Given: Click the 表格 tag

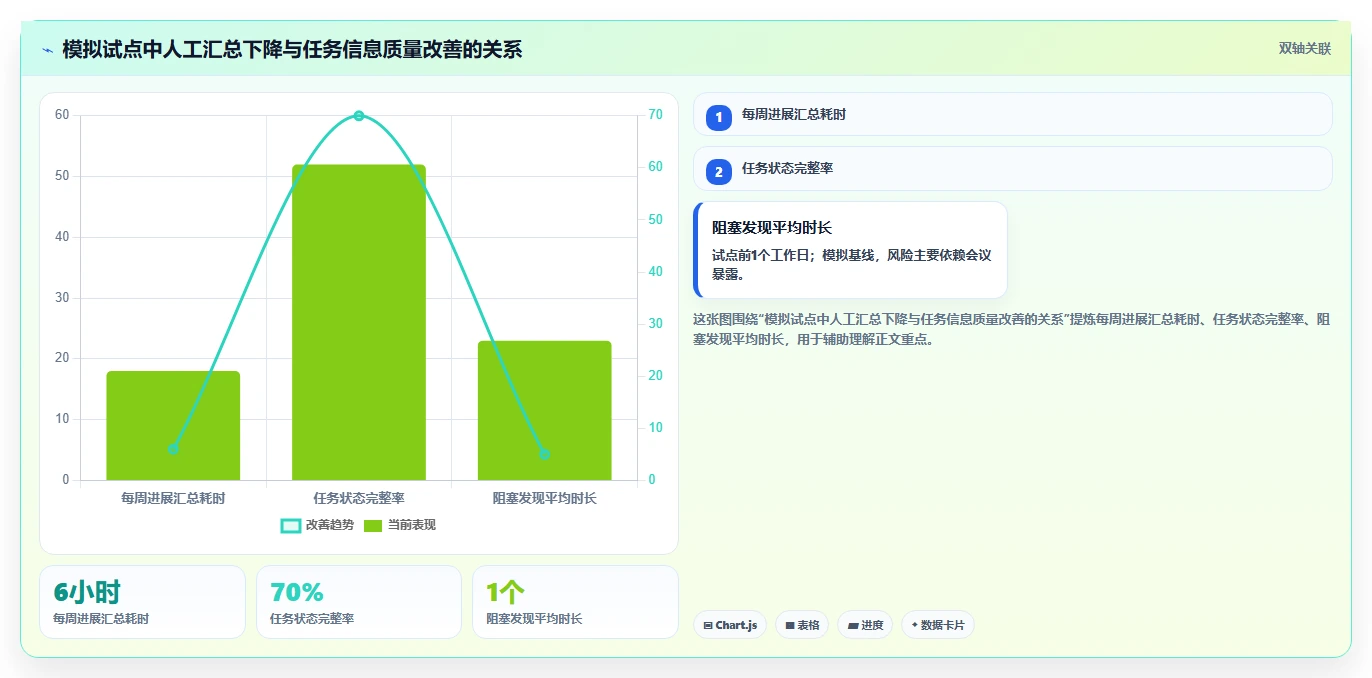Looking at the screenshot, I should [802, 625].
